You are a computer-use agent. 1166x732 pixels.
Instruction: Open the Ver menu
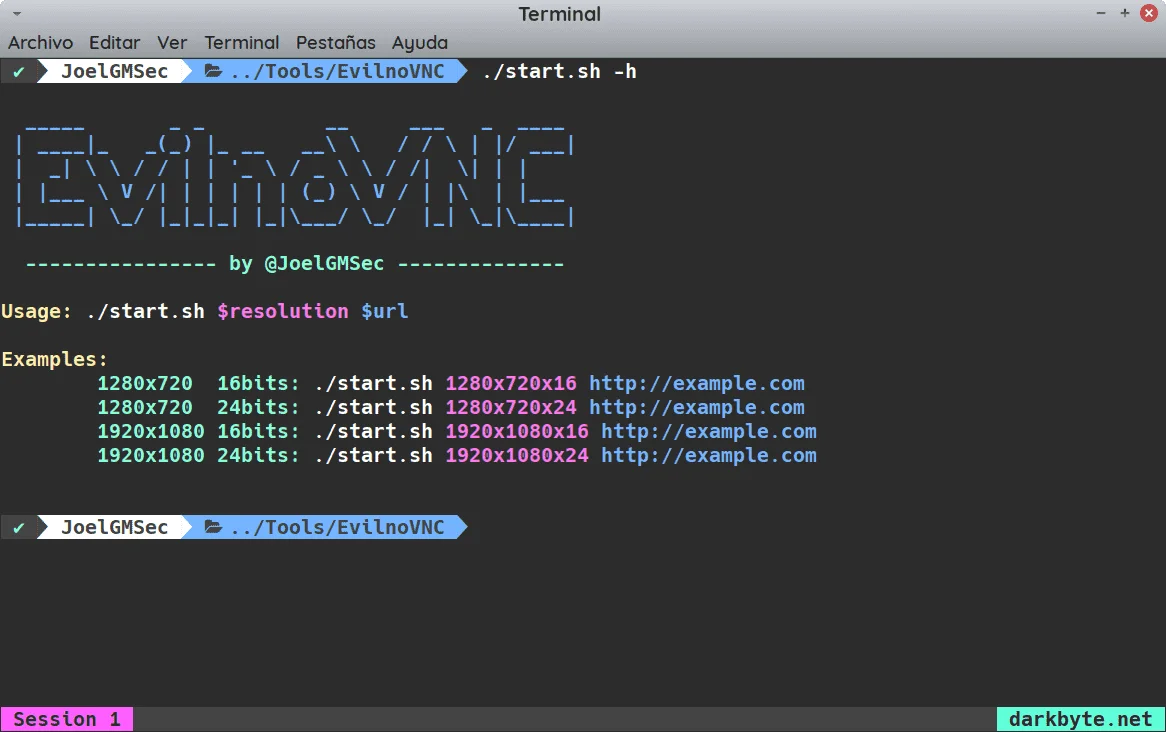tap(172, 42)
